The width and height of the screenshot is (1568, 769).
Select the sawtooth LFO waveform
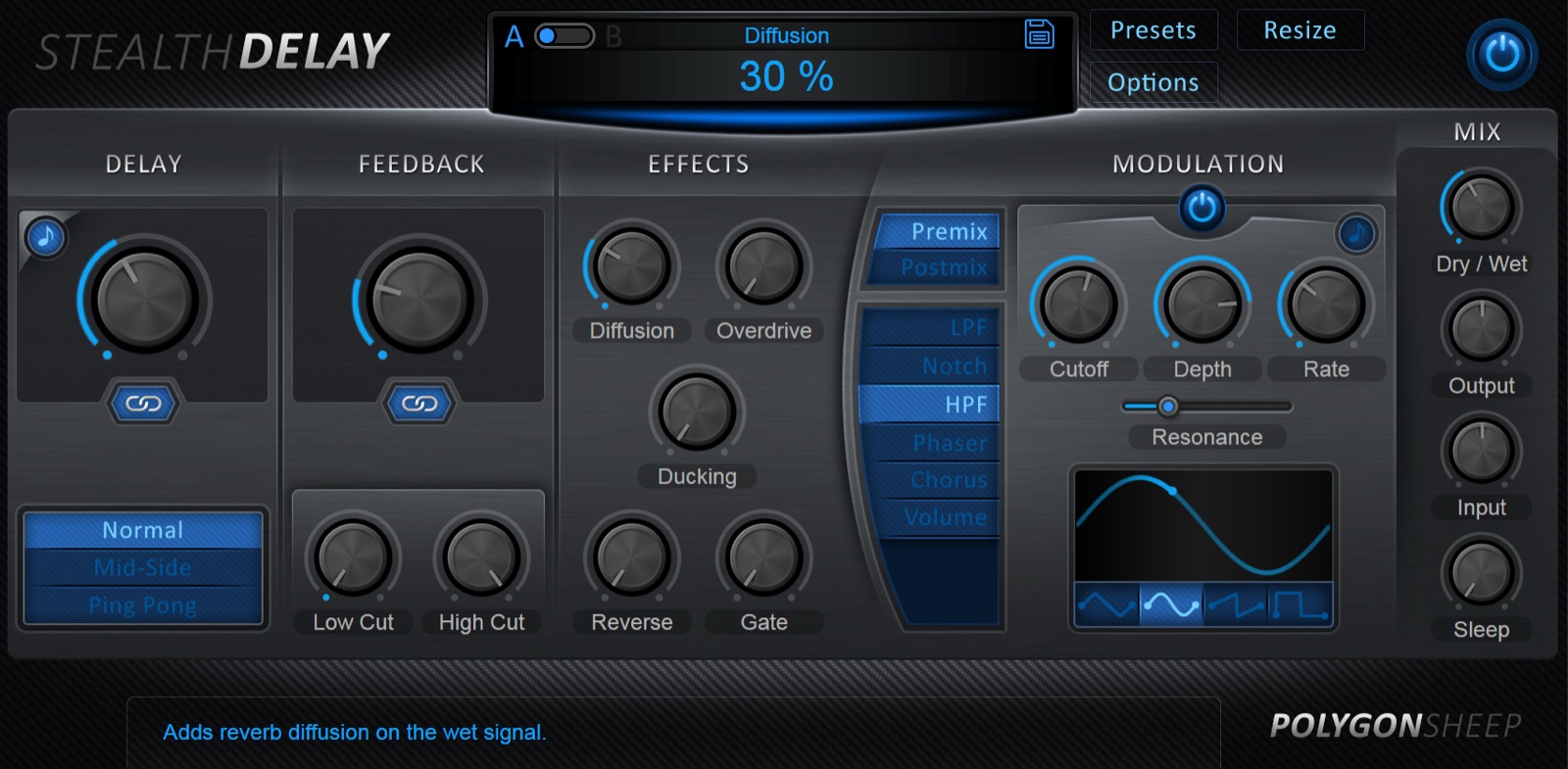pyautogui.click(x=1235, y=605)
